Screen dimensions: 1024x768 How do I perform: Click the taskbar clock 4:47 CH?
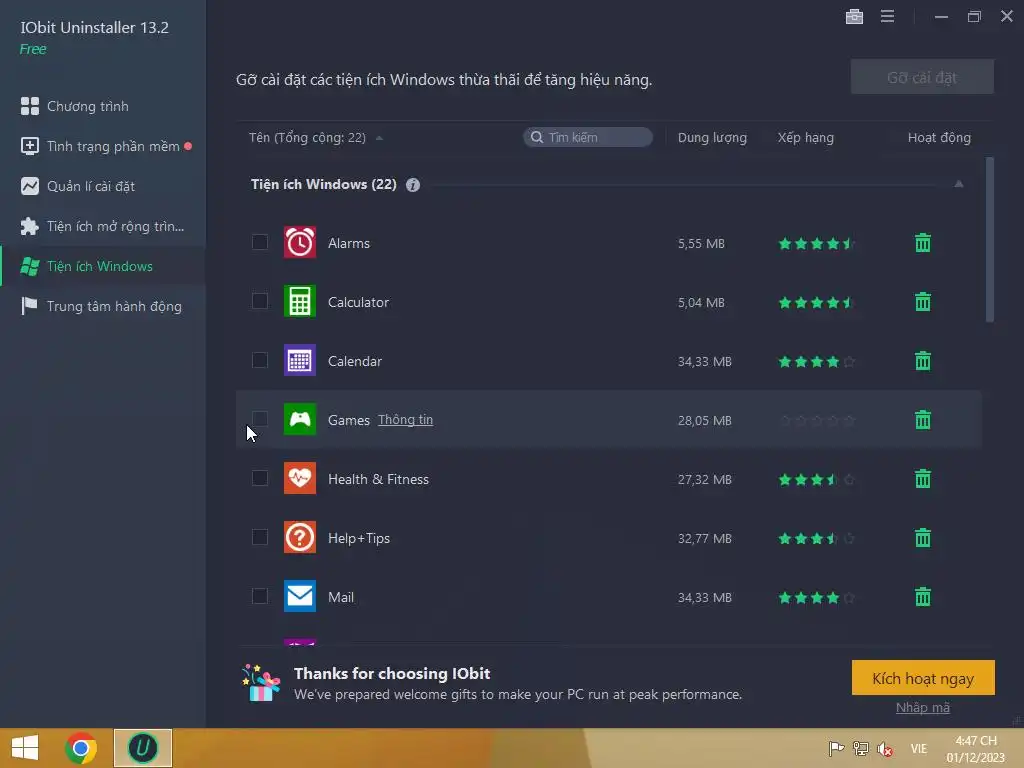tap(976, 741)
